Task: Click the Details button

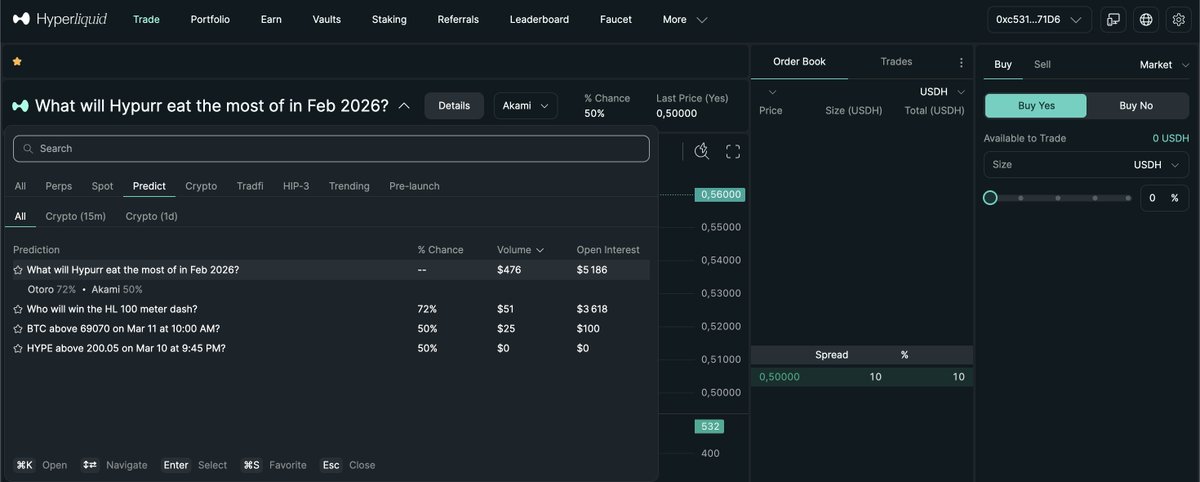Action: 454,105
